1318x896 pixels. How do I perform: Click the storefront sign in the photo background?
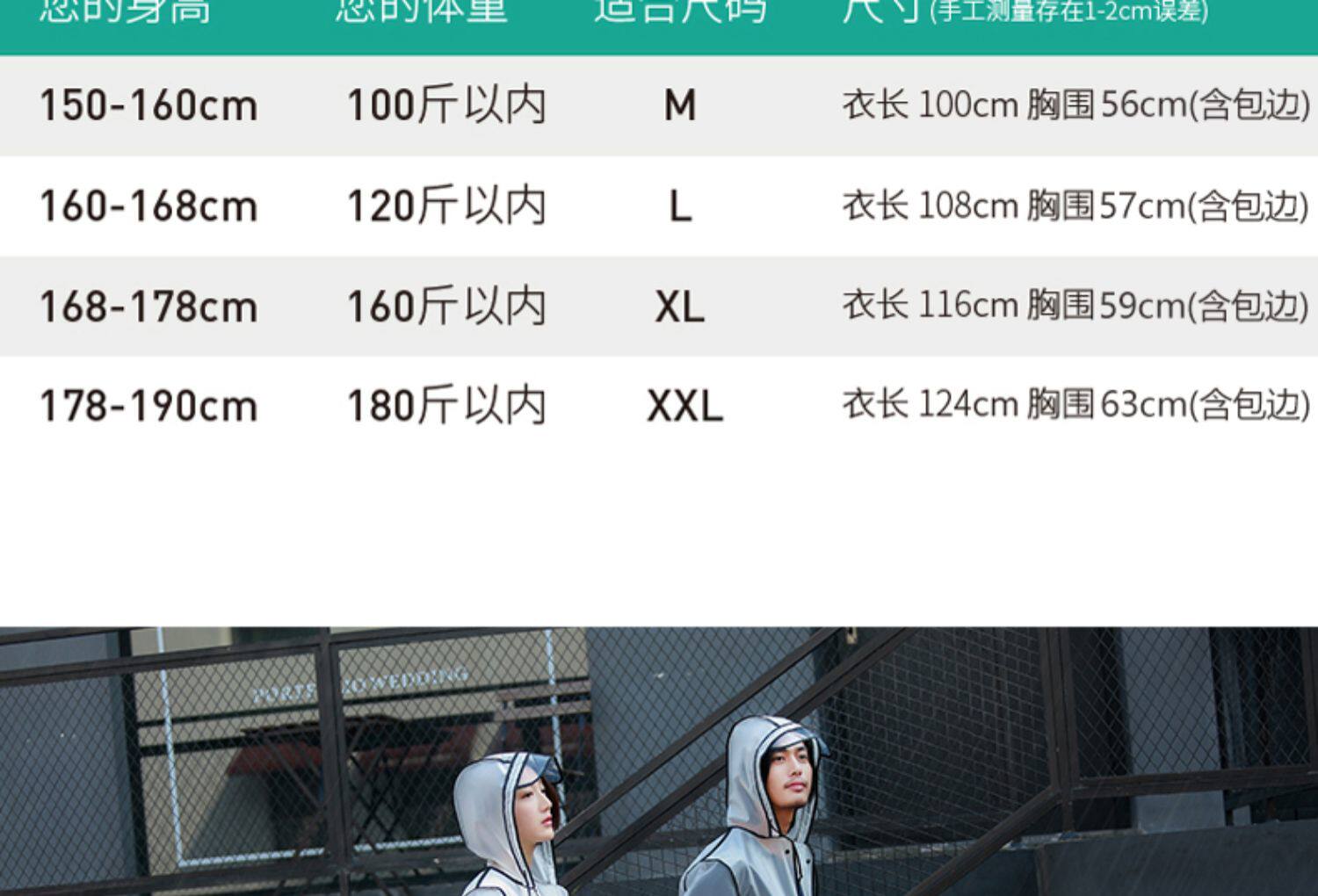point(360,684)
